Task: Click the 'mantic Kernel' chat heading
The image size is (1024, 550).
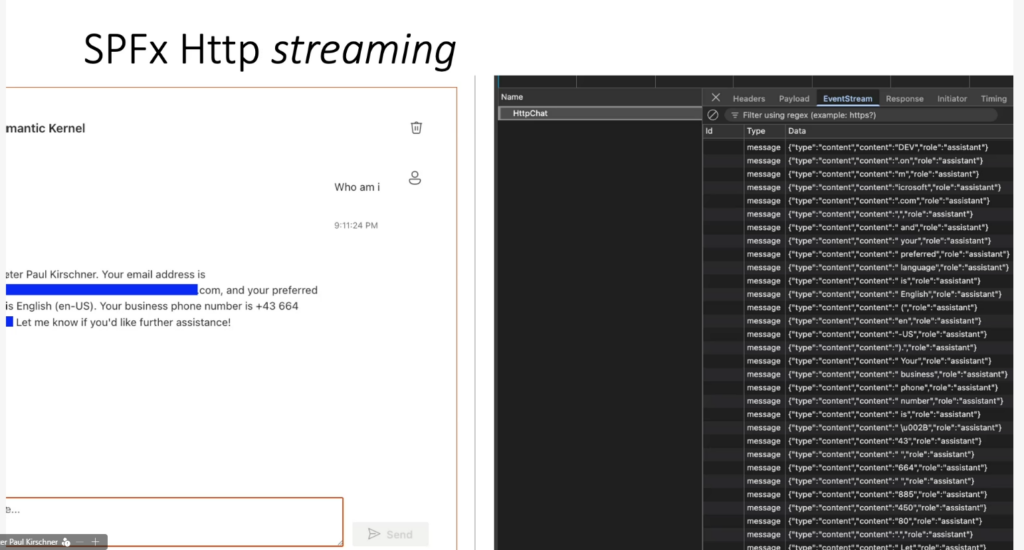Action: (45, 129)
